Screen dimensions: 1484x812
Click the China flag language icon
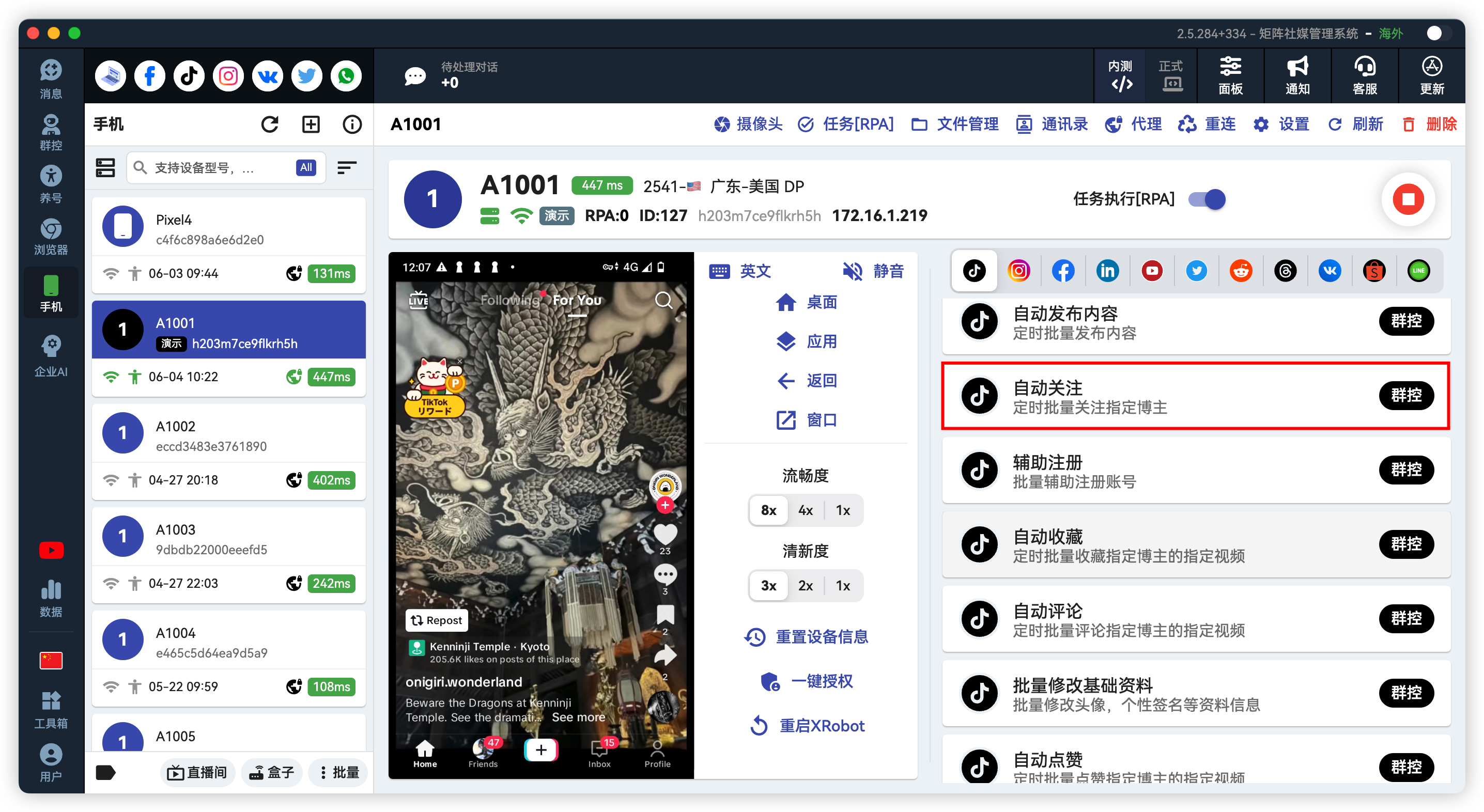click(x=51, y=660)
